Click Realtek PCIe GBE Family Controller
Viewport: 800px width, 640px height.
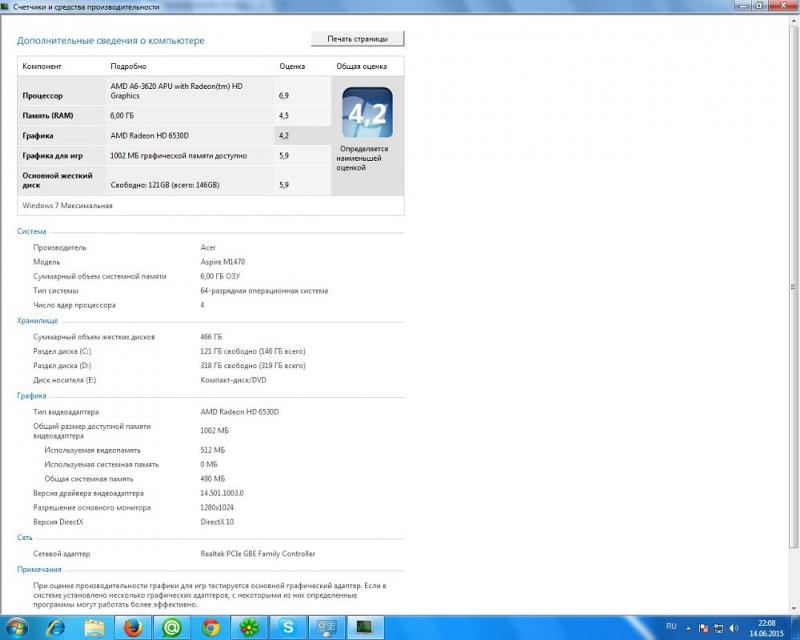(x=258, y=554)
